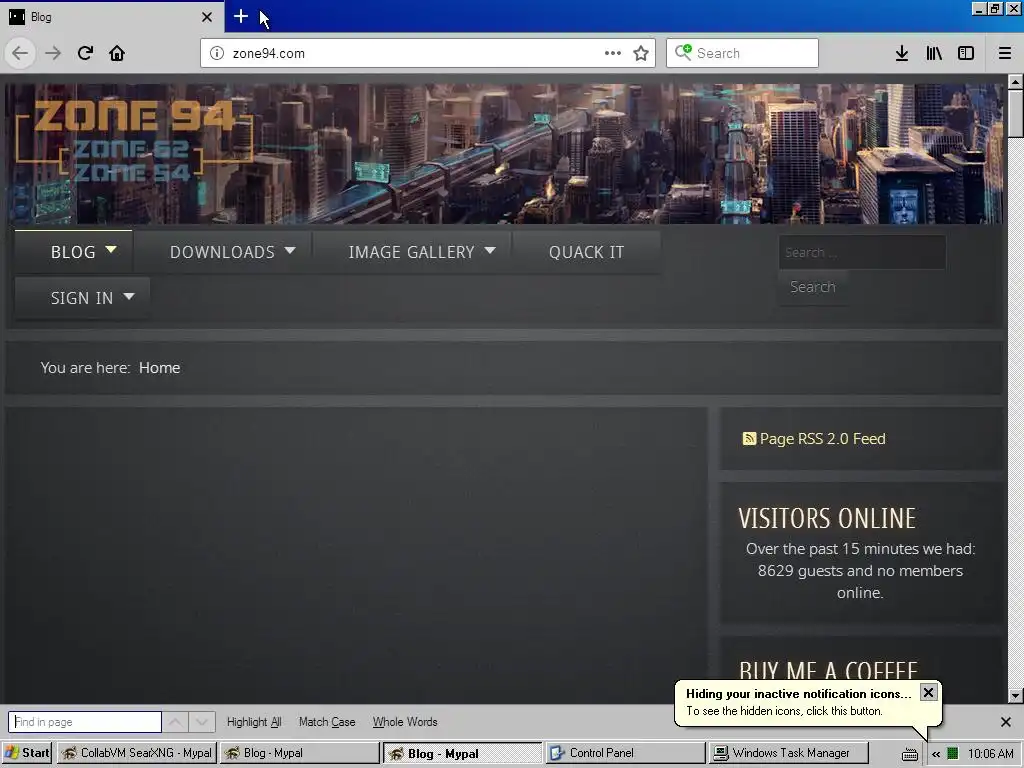Open the SIGN IN navigation item
Viewport: 1024px width, 768px height.
click(82, 298)
